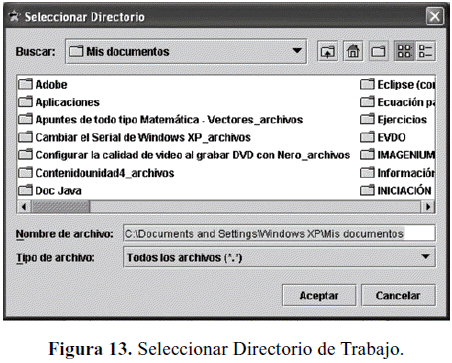452x363 pixels.
Task: Click the scroll-left arrow of file list
Action: (24, 207)
